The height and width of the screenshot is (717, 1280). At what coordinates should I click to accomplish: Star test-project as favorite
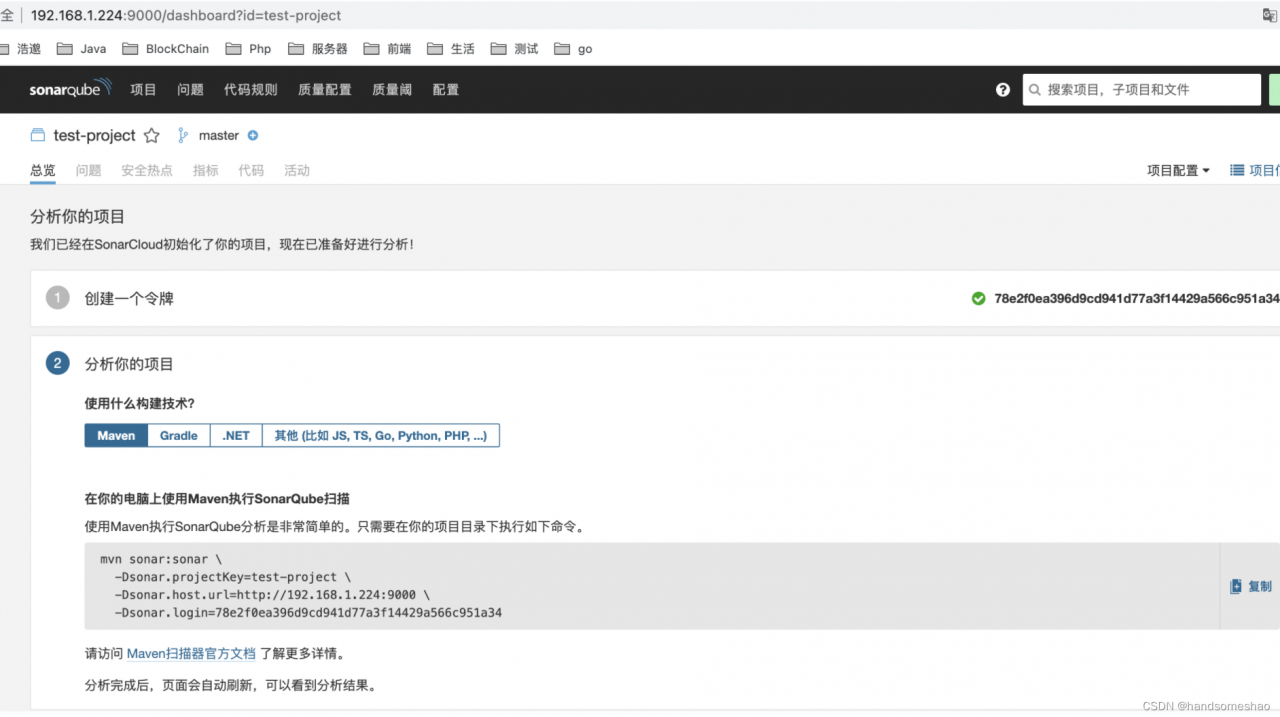[151, 135]
